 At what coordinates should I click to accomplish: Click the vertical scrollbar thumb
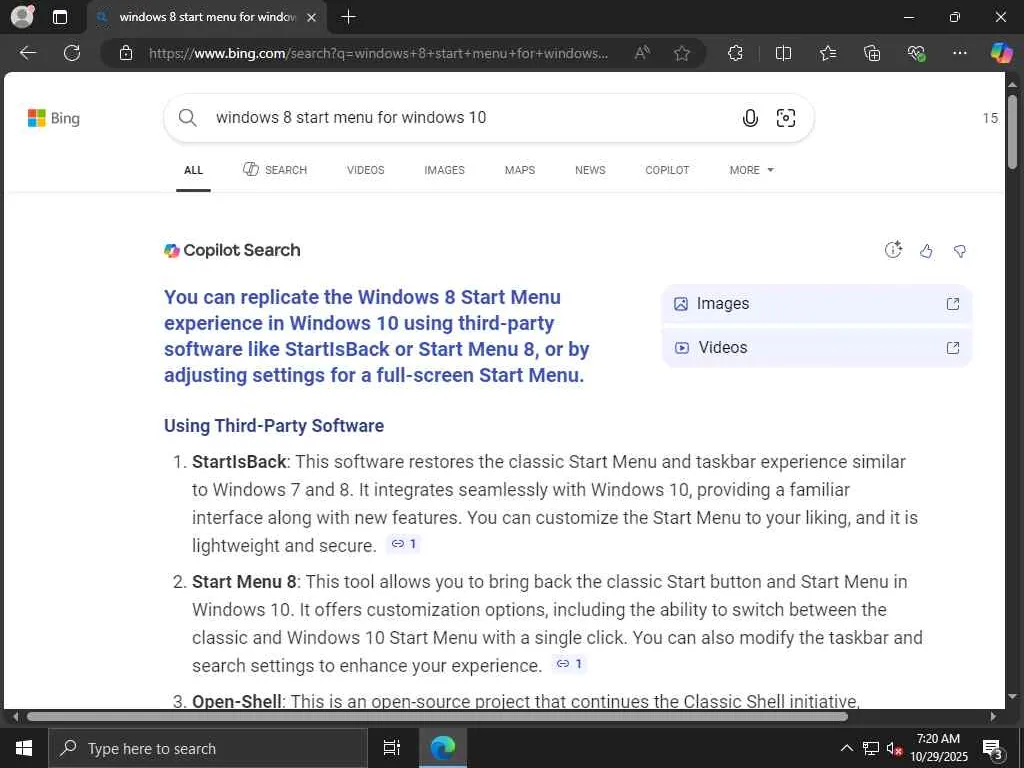[1012, 133]
